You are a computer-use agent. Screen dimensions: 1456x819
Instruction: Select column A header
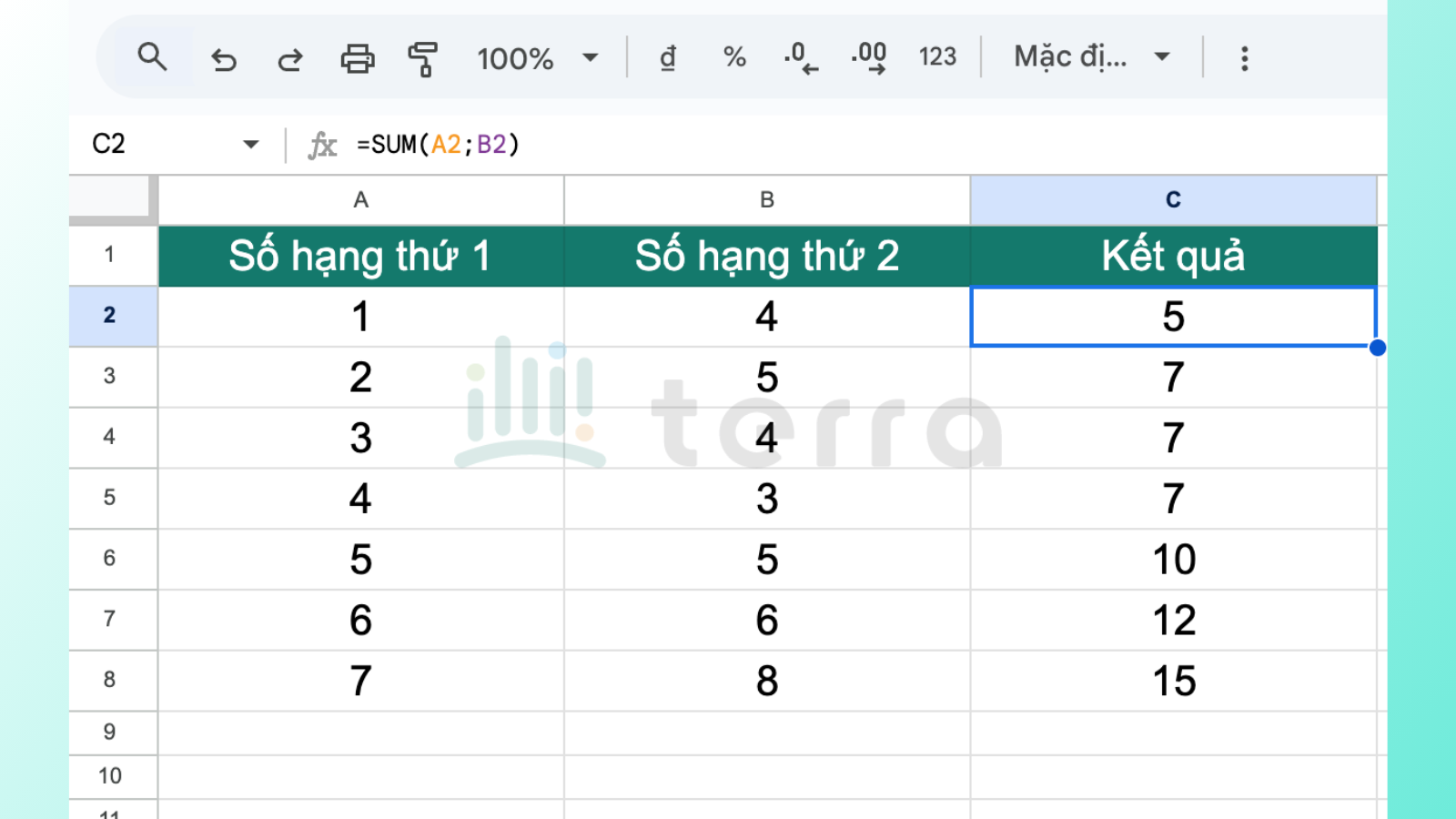[361, 200]
